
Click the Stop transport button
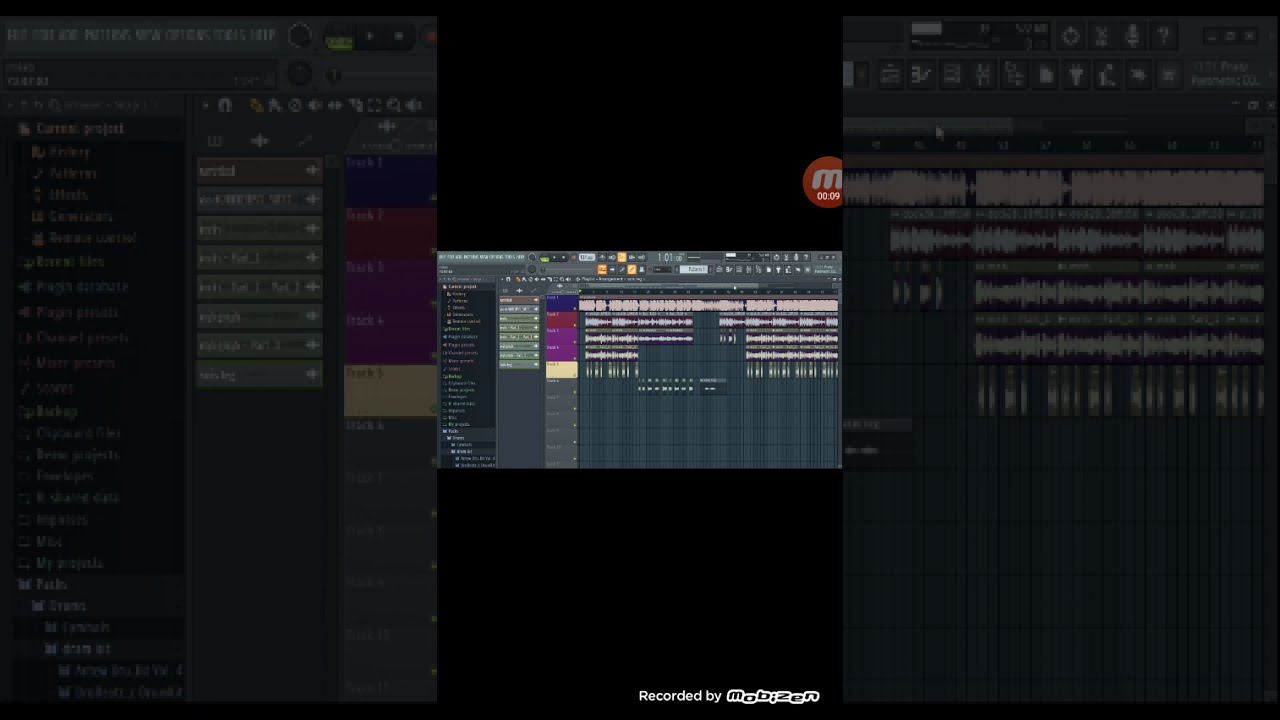pyautogui.click(x=563, y=257)
